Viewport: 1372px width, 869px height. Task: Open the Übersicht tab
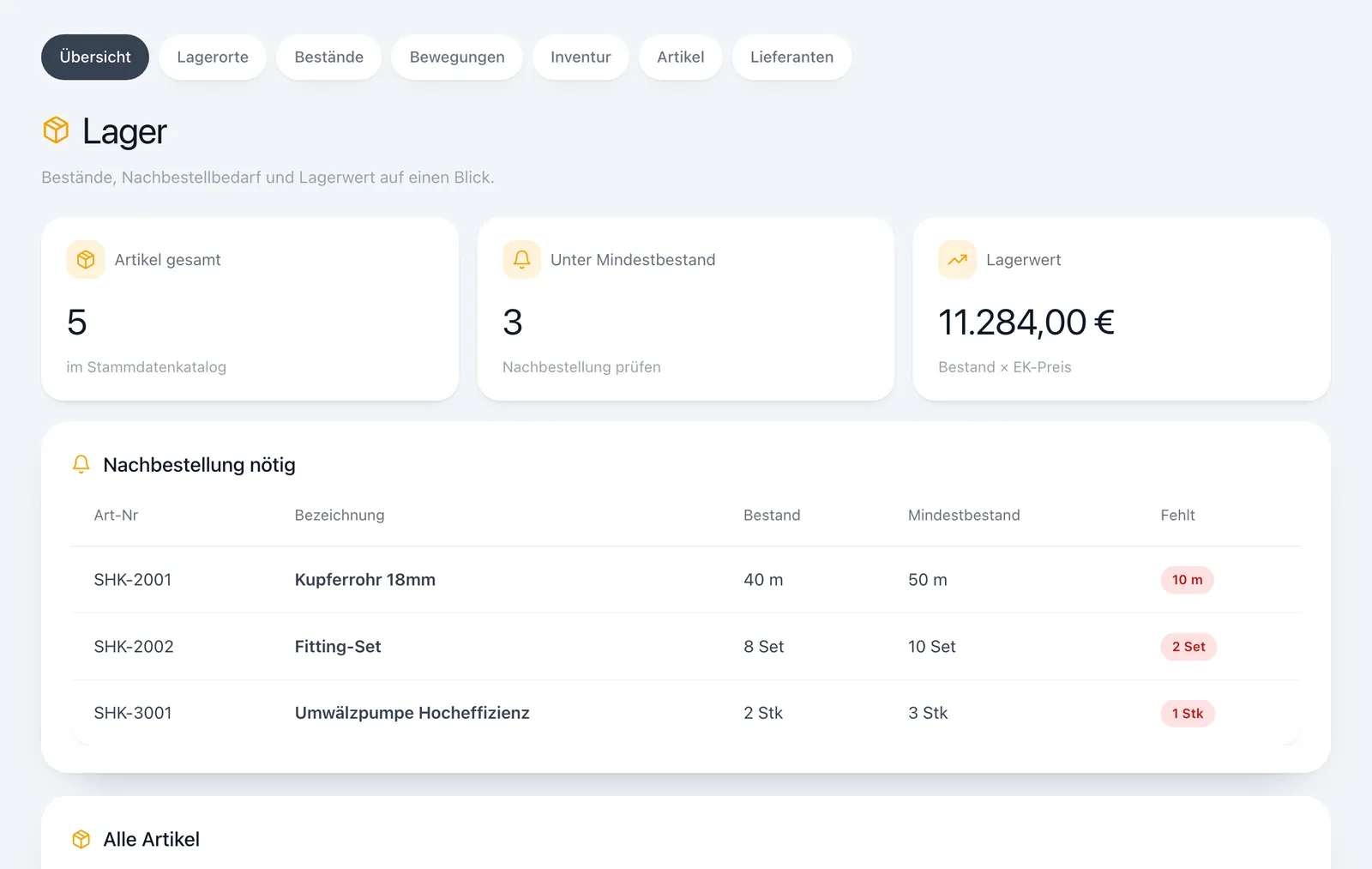[95, 57]
